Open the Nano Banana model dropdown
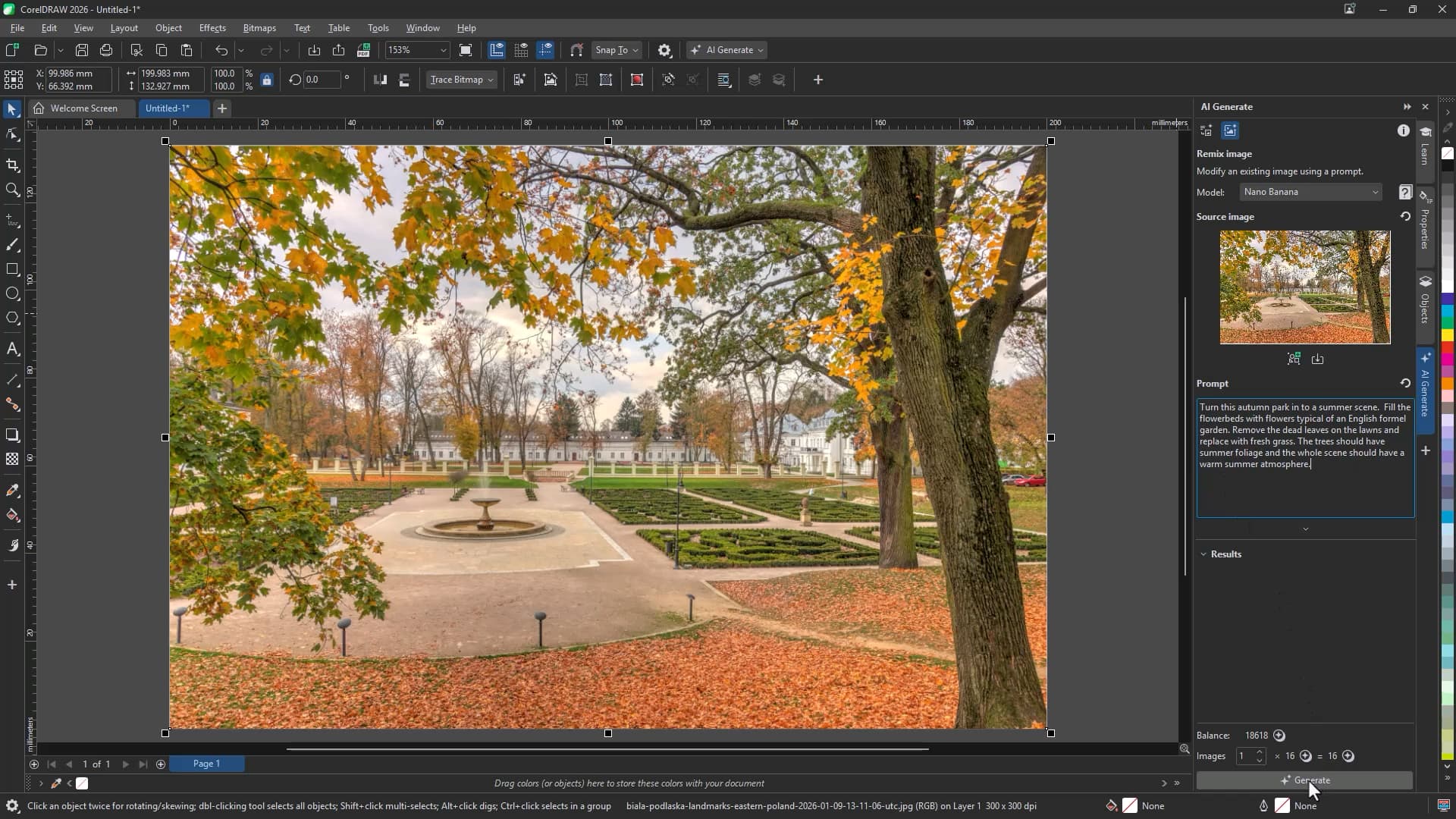This screenshot has height=819, width=1456. (1311, 192)
